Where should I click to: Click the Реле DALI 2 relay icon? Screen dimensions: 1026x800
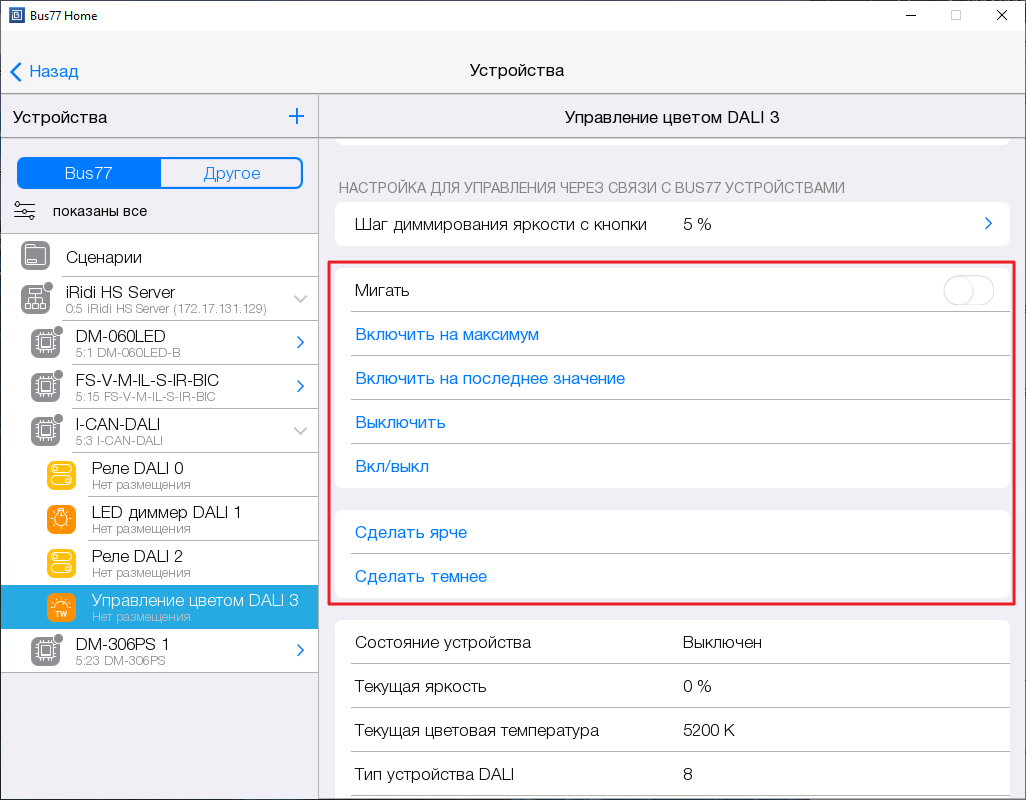point(61,563)
